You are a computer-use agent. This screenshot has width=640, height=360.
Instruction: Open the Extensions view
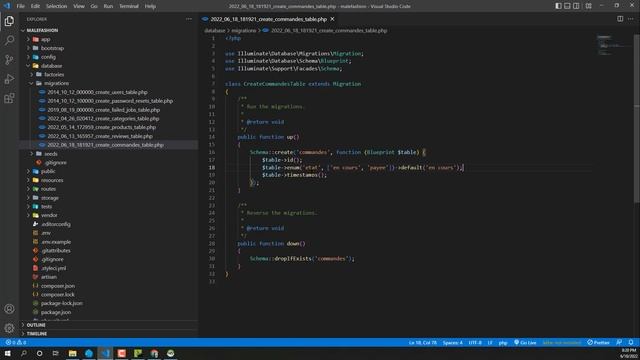click(x=9, y=98)
